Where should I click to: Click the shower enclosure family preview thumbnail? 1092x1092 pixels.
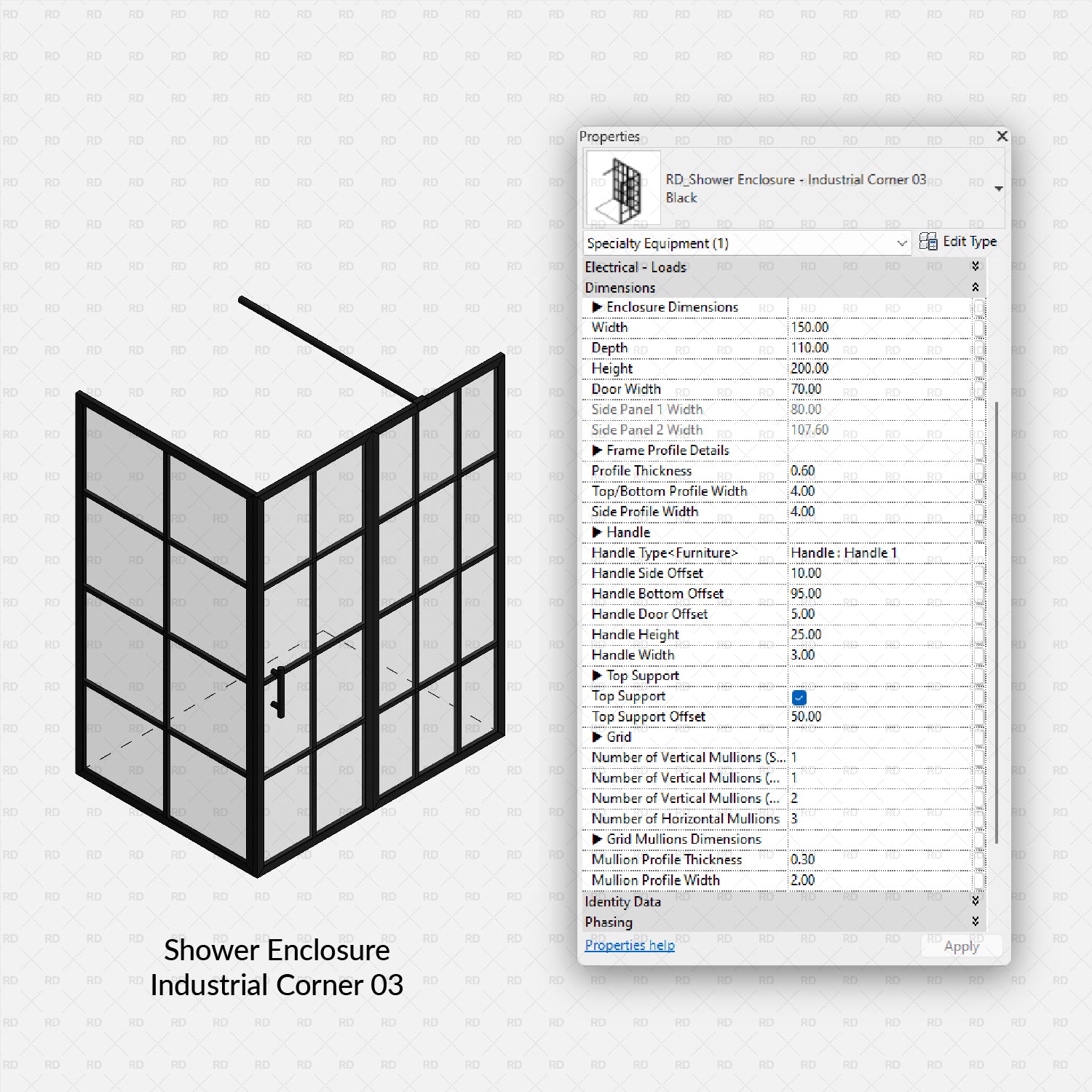622,187
